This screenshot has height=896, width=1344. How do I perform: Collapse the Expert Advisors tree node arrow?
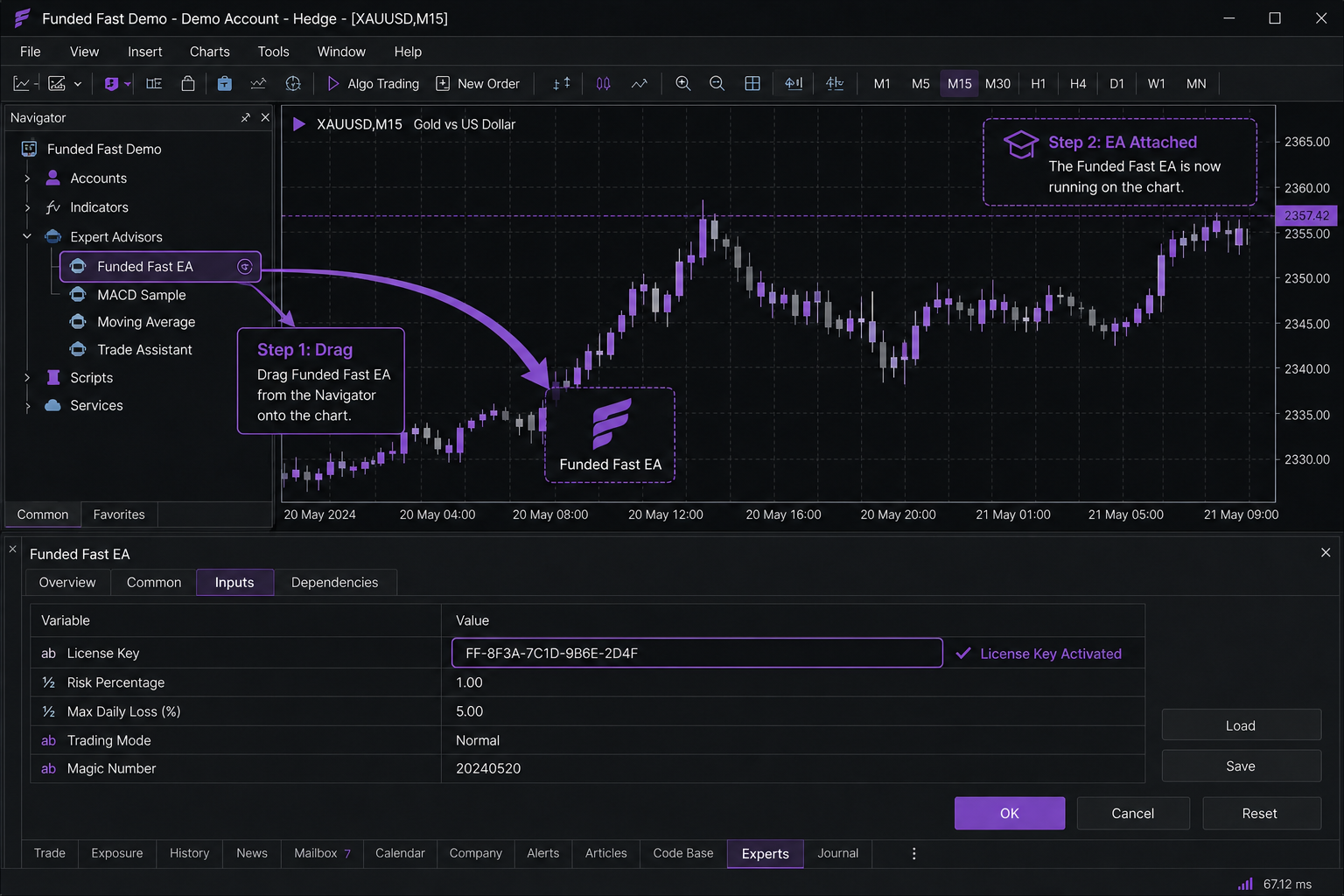pyautogui.click(x=27, y=236)
